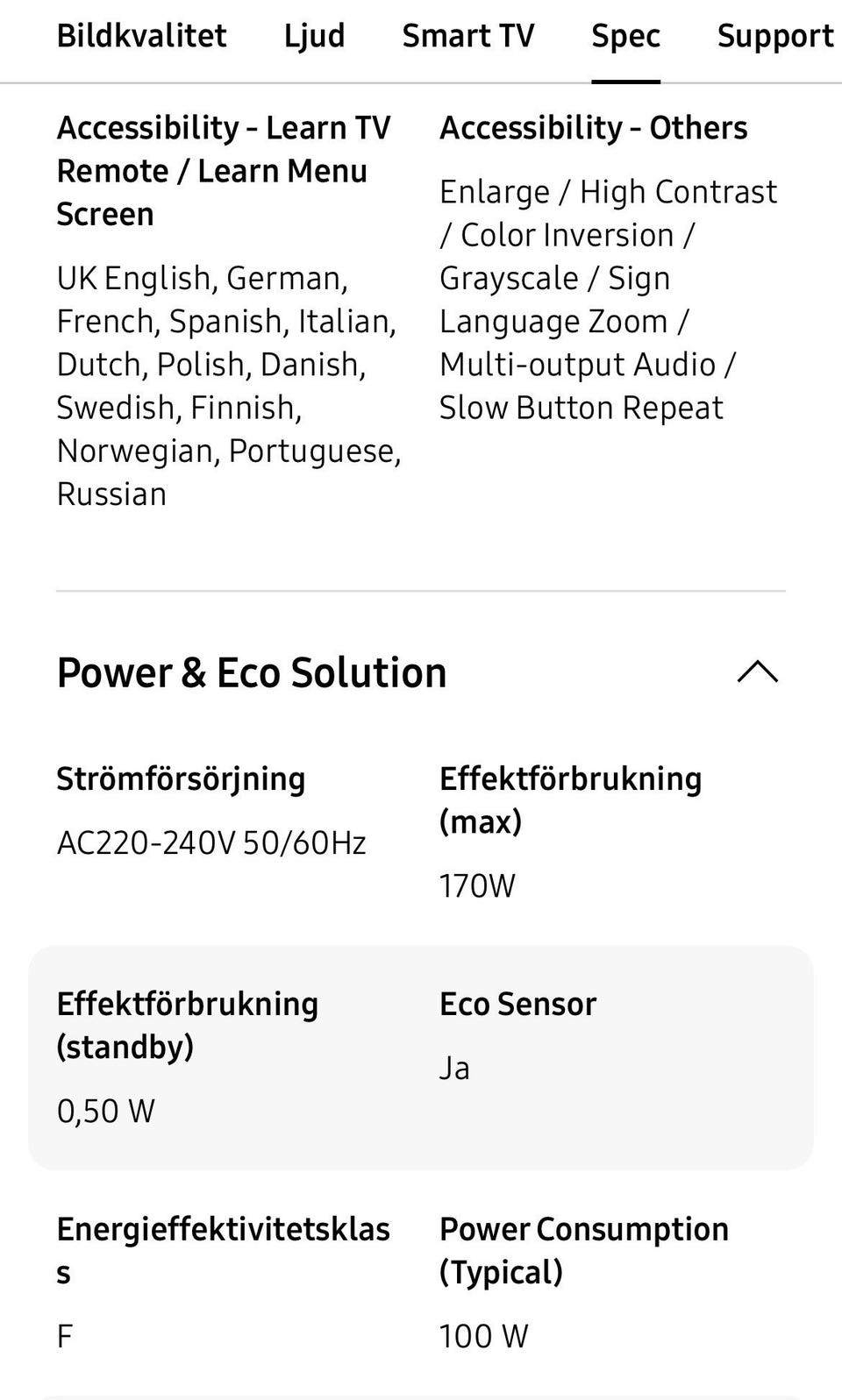Click the Eco Sensor value Ja
842x1400 pixels.
click(x=454, y=1068)
